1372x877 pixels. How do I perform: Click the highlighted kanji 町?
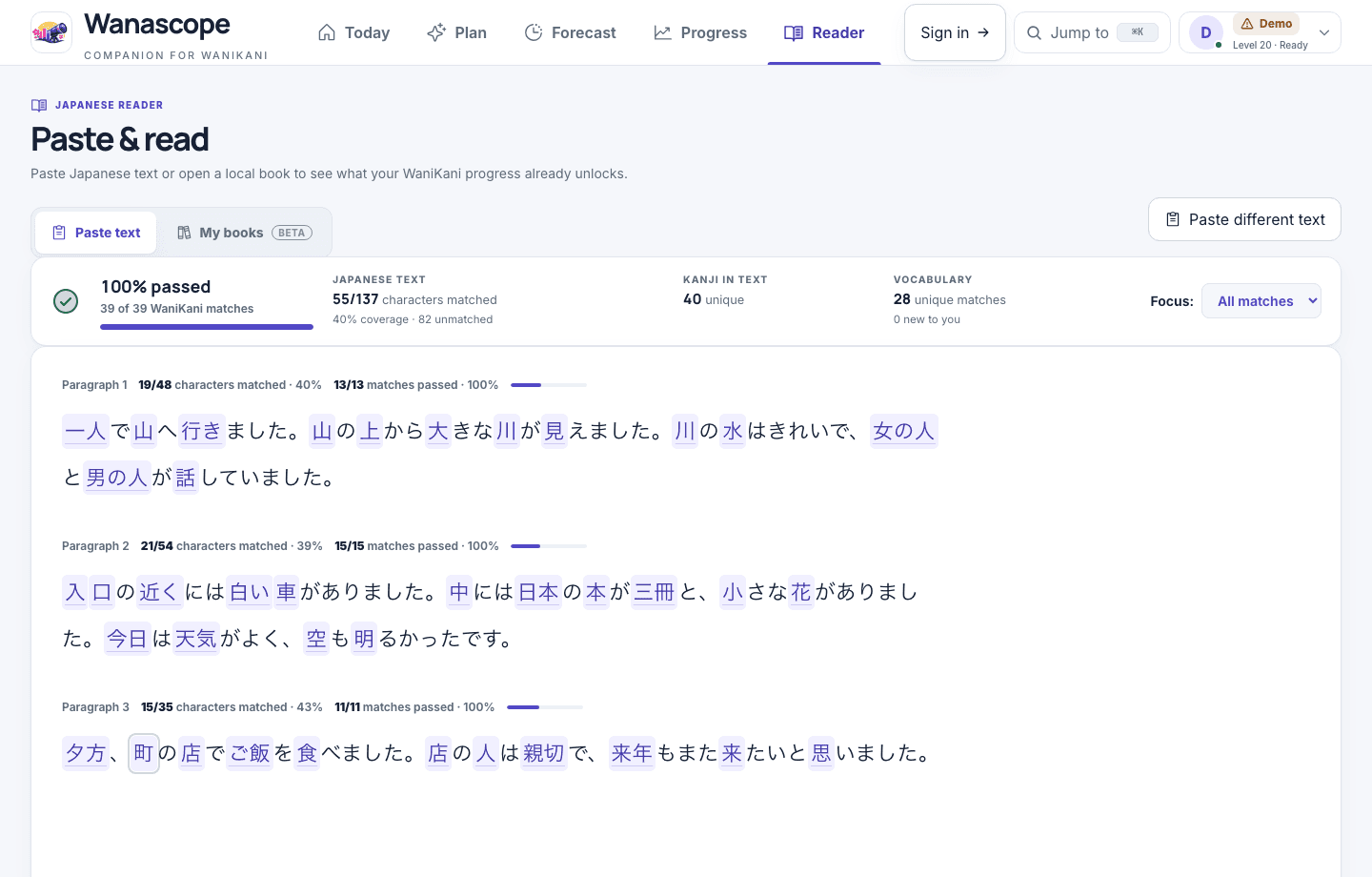[x=144, y=753]
